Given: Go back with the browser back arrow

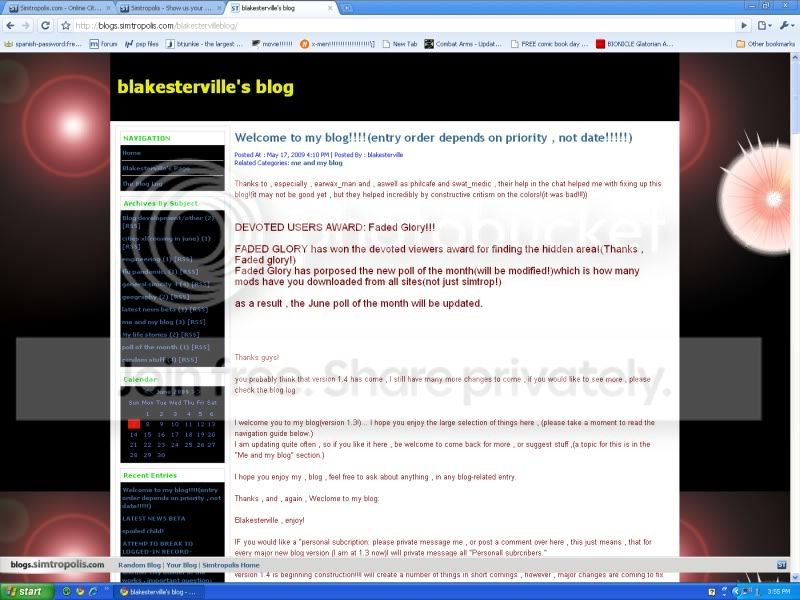Looking at the screenshot, I should 11,26.
